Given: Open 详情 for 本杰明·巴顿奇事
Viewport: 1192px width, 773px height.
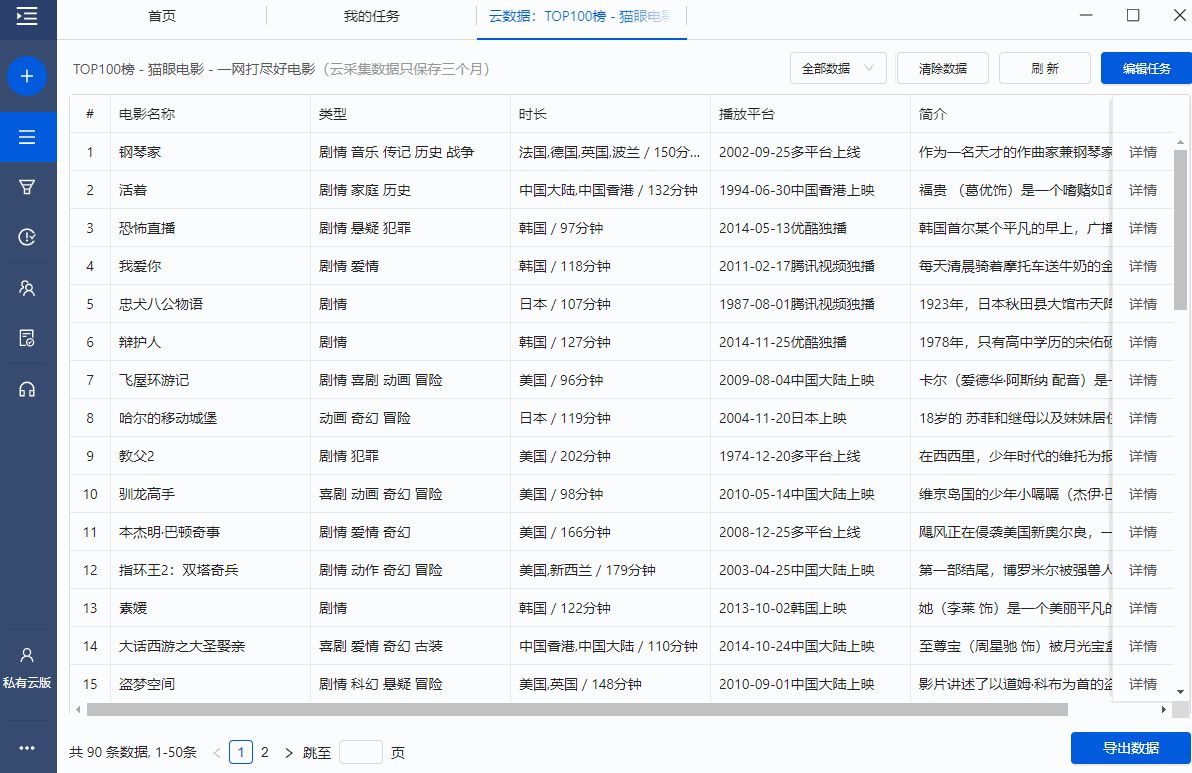Looking at the screenshot, I should [1143, 532].
